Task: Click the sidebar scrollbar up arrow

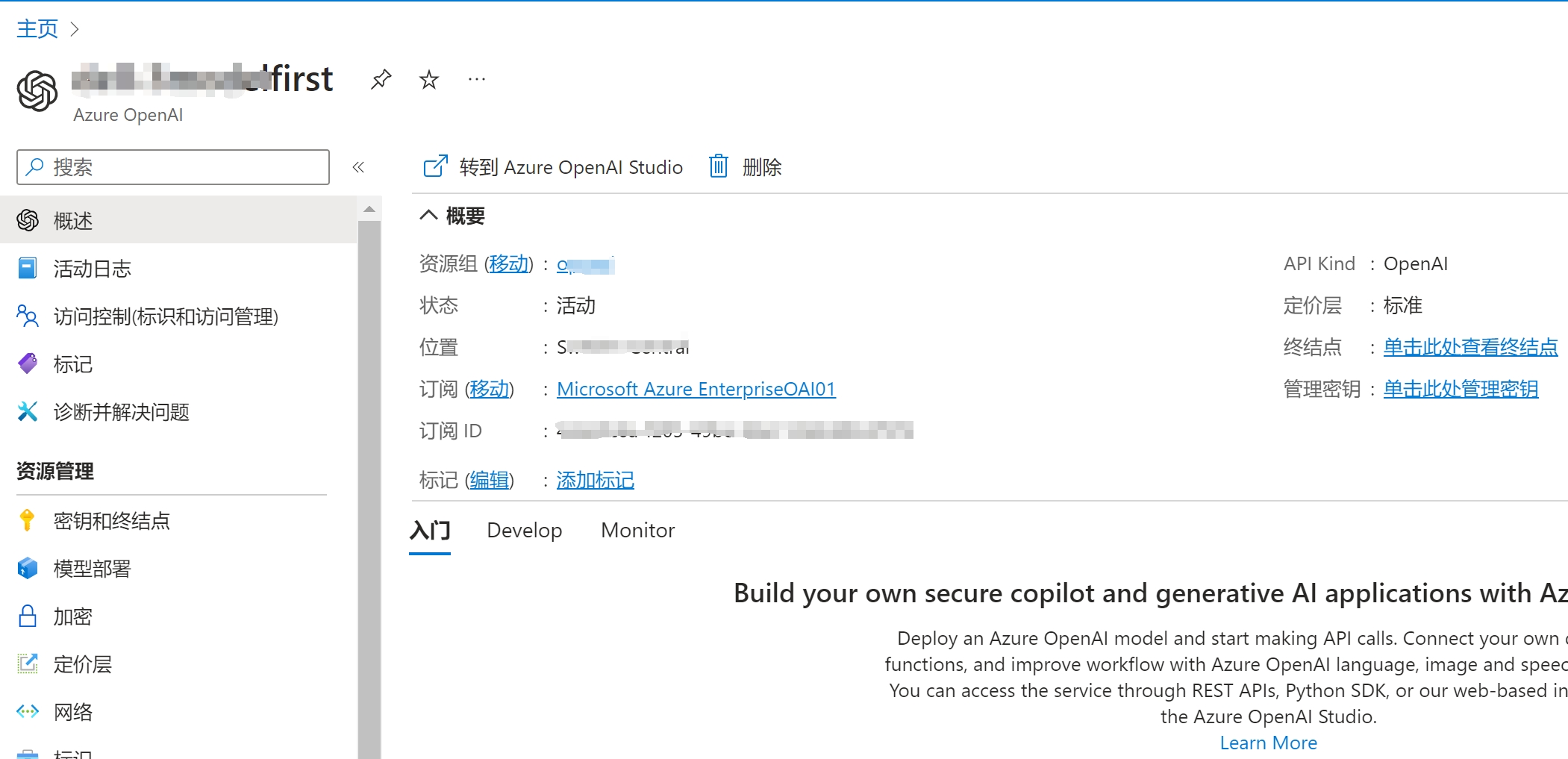Action: coord(369,209)
